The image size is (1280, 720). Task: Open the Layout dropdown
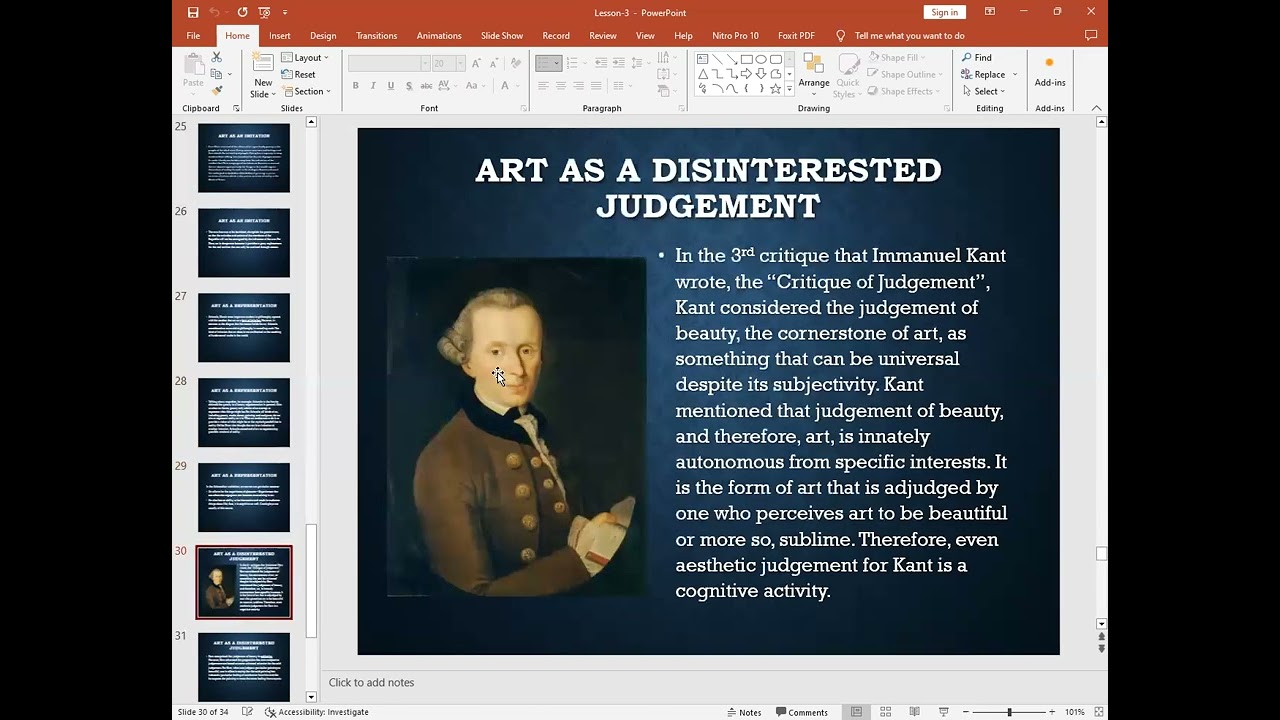305,57
